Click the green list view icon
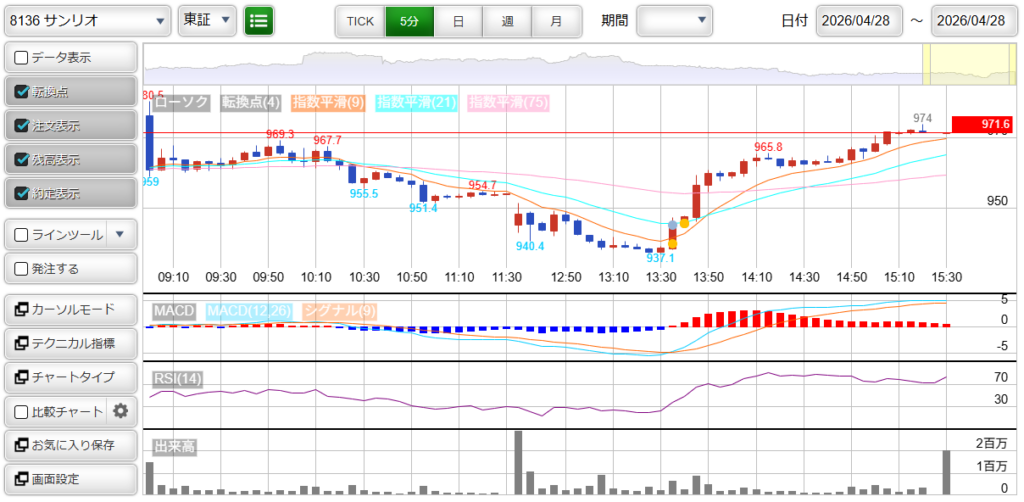 click(259, 20)
